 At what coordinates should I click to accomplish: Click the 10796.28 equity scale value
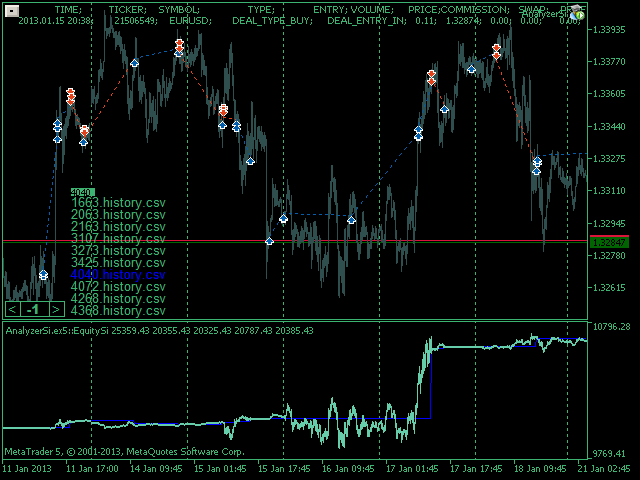coord(611,327)
